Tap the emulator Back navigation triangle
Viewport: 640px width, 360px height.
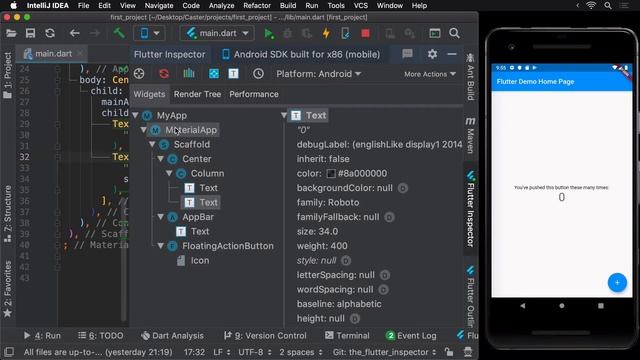[x=522, y=306]
